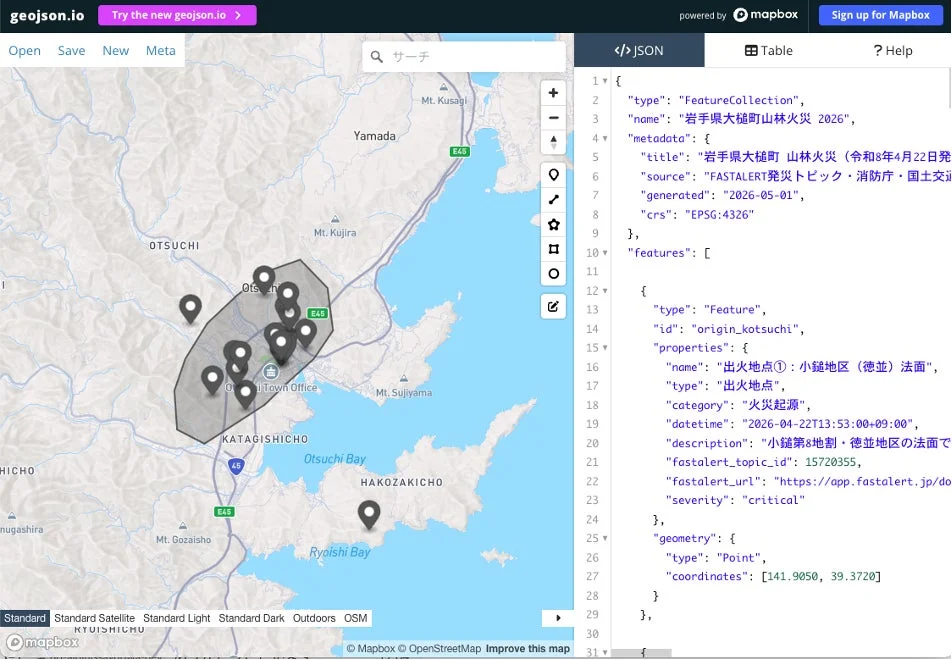This screenshot has height=660, width=952.
Task: Fold the metadata object at line 4
Action: [x=605, y=138]
